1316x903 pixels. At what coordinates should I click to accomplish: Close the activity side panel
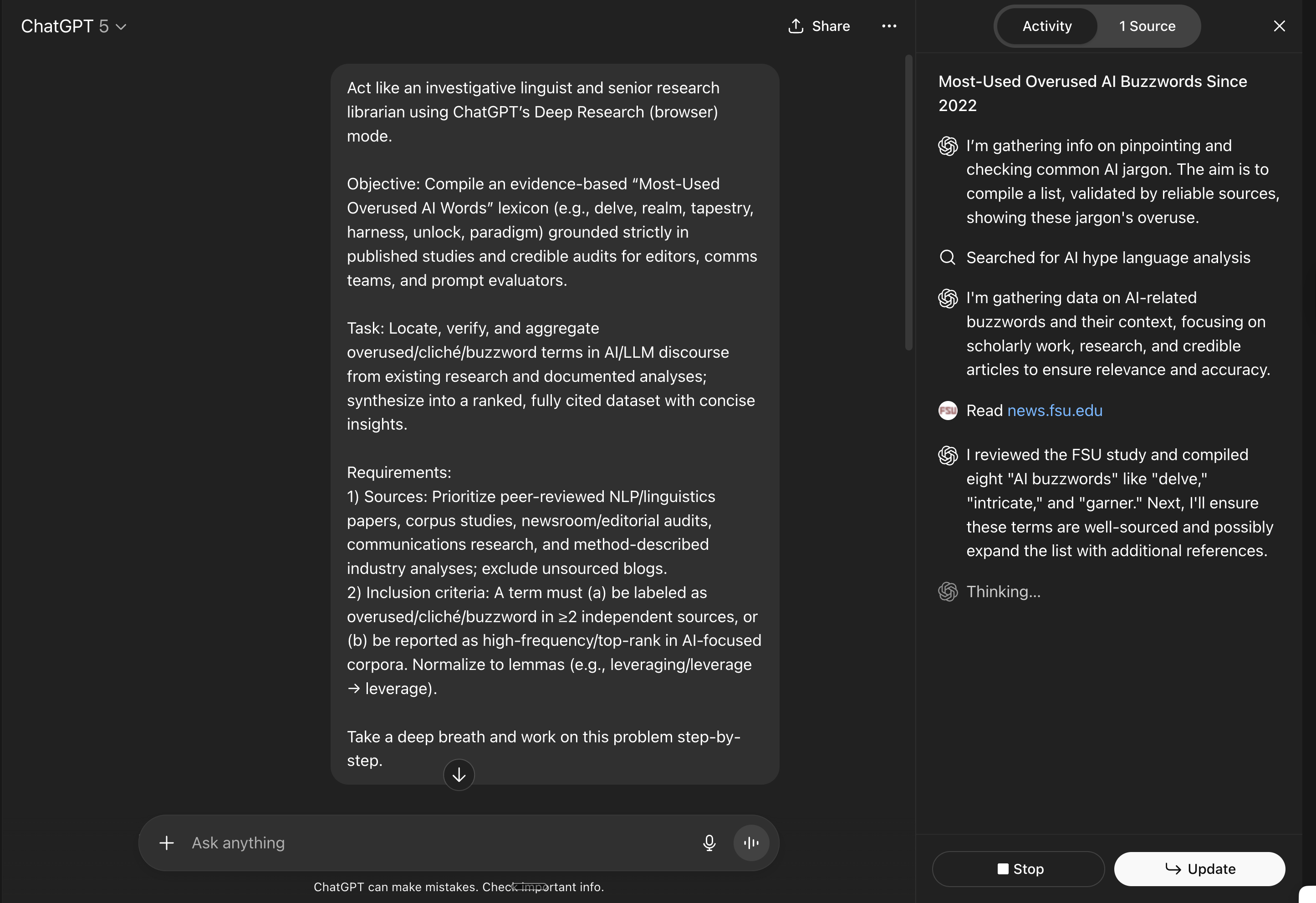pos(1279,26)
